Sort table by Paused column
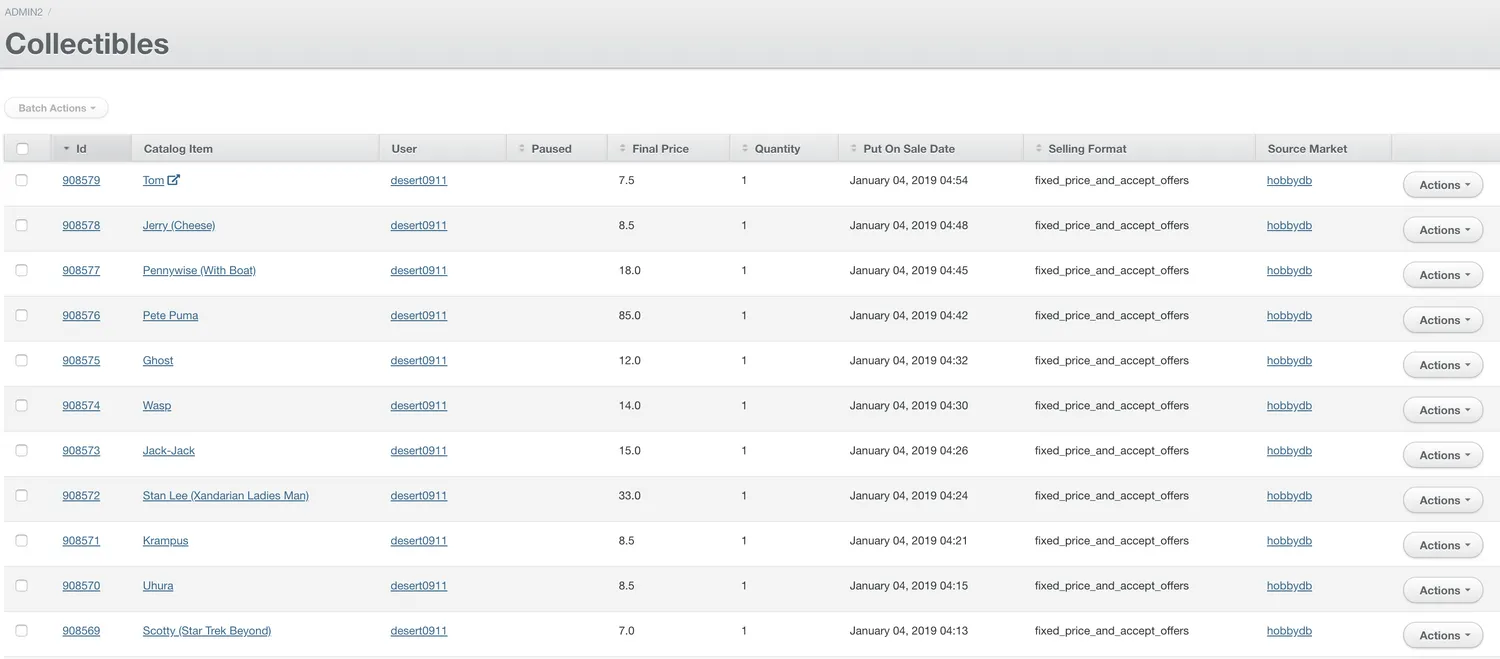The image size is (1500, 659). 551,149
